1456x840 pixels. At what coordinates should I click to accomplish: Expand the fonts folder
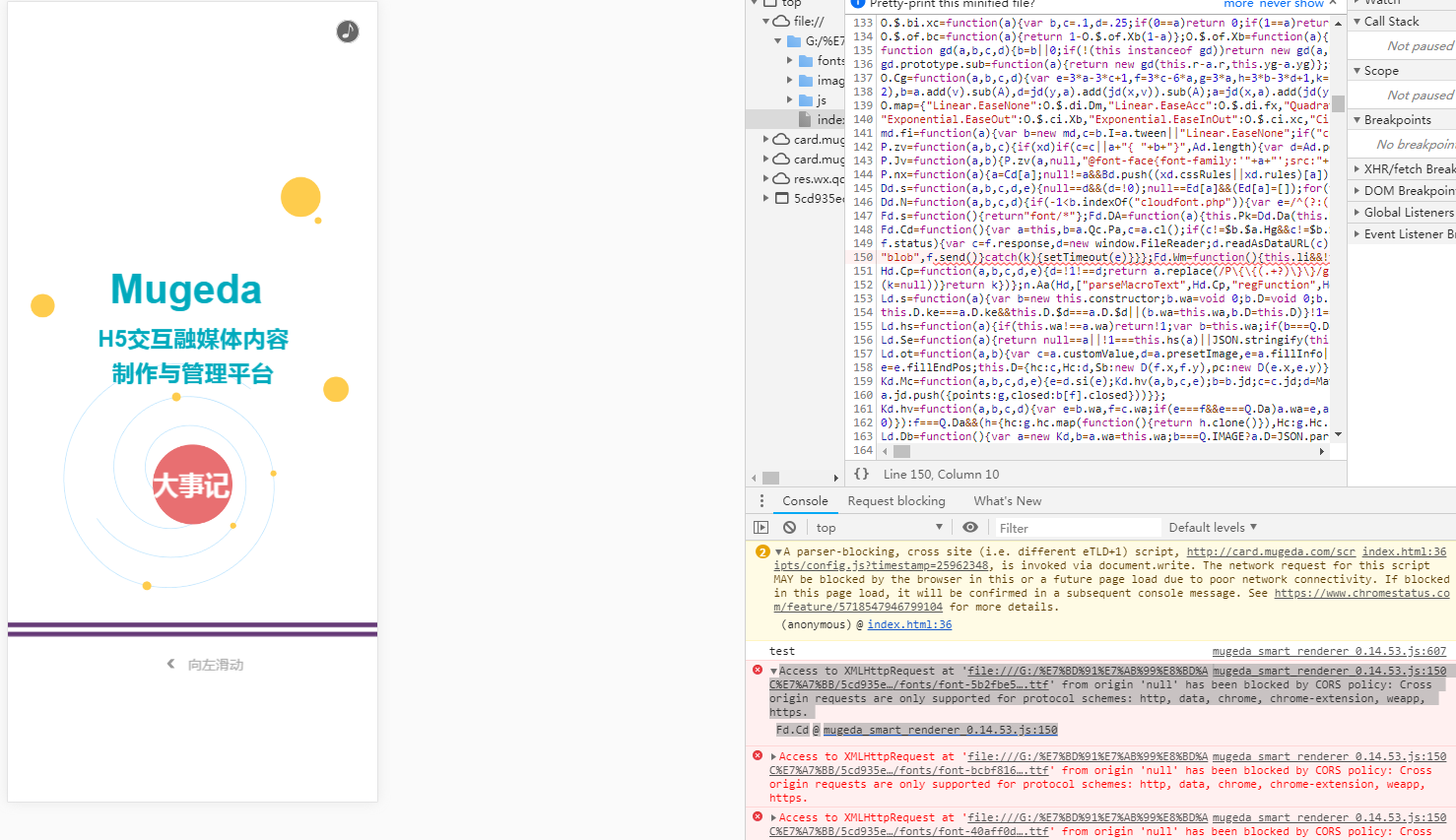click(789, 60)
